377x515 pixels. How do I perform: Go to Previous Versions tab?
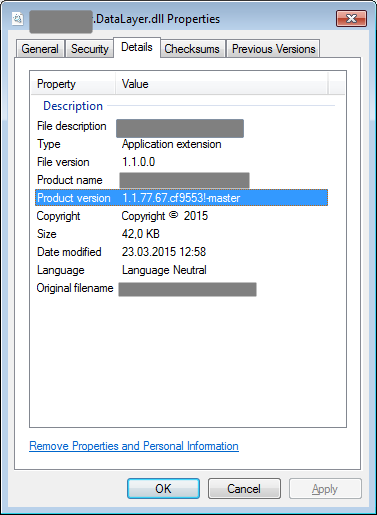point(273,49)
